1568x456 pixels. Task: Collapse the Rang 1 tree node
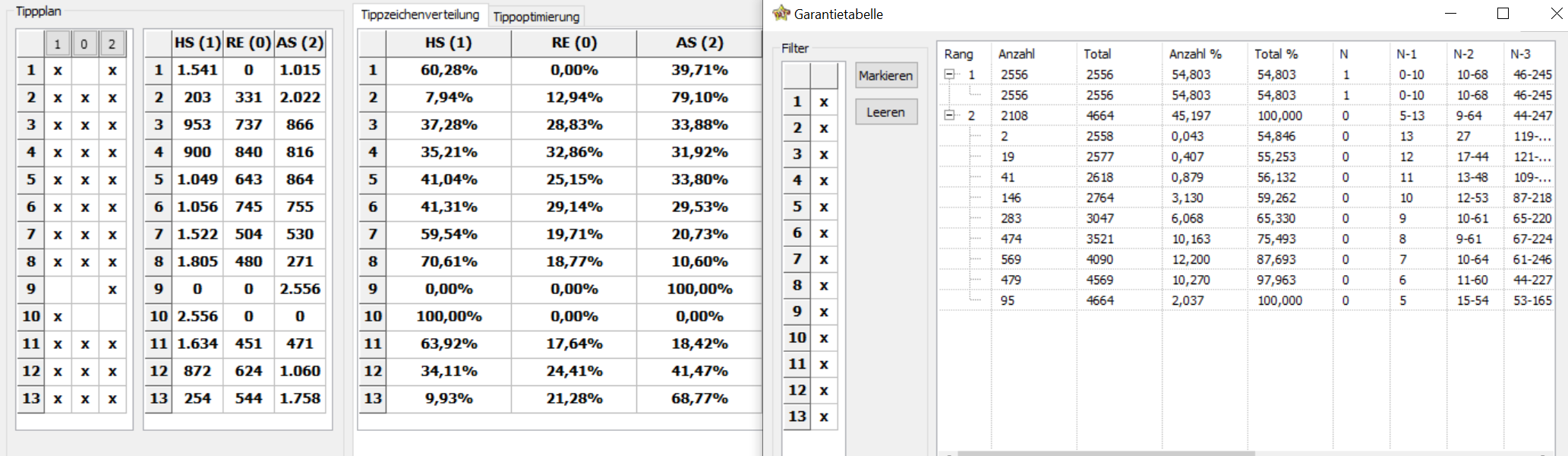(949, 74)
